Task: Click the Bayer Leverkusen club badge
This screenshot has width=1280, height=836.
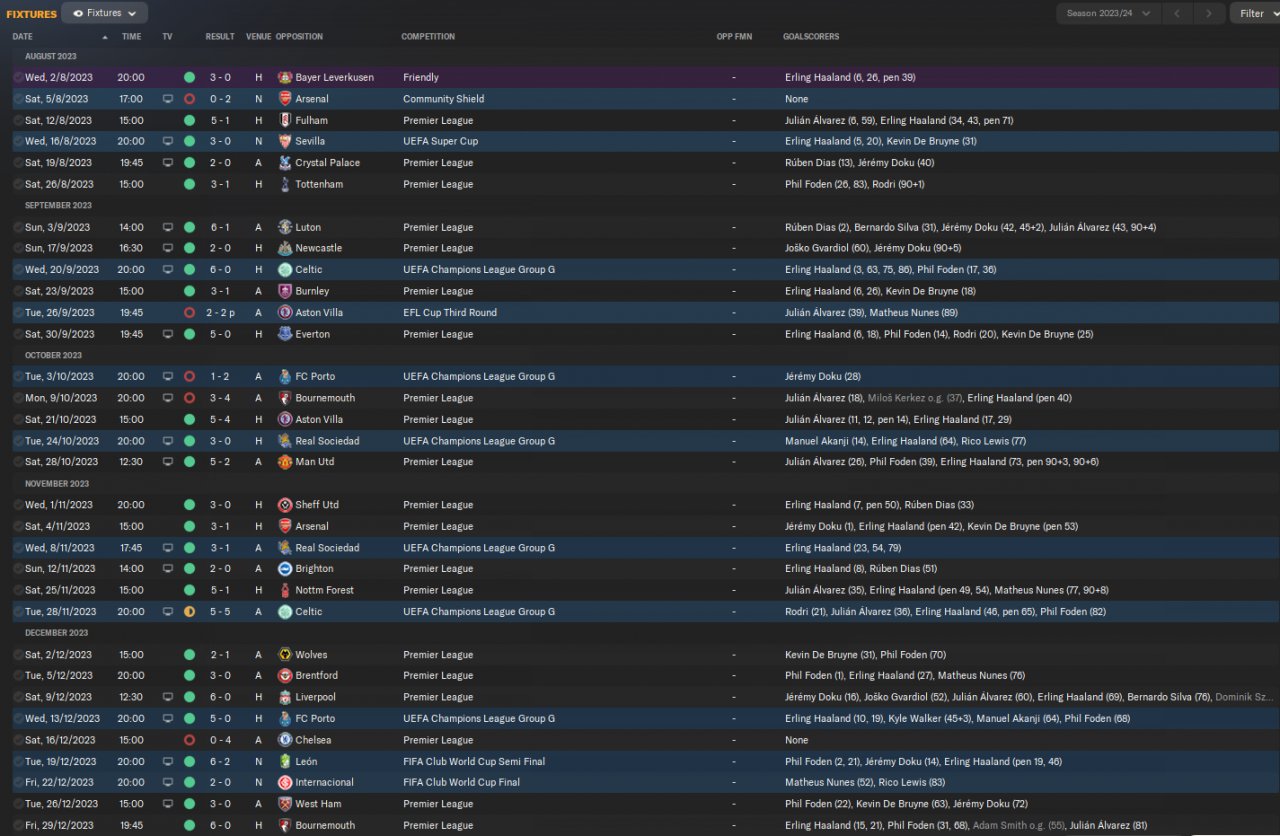Action: [285, 77]
